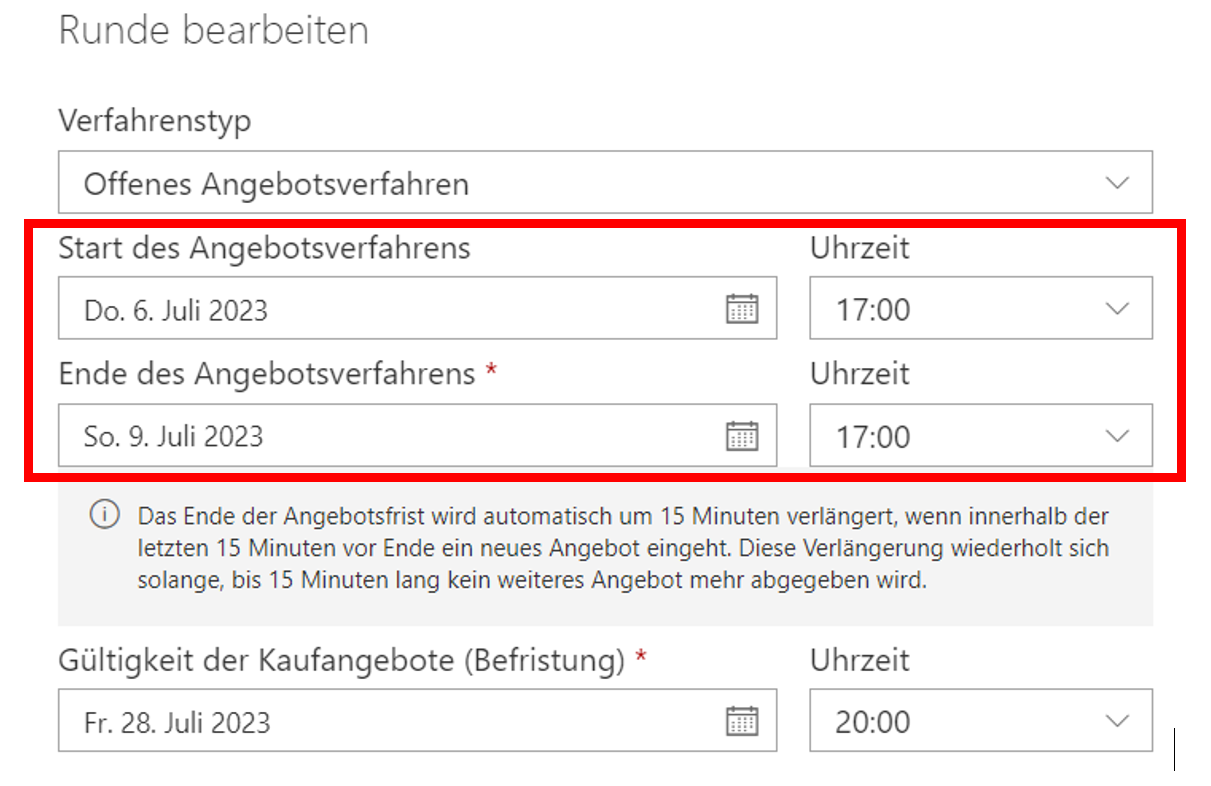This screenshot has height=786, width=1211.
Task: Click the 'Runde bearbeiten' heading
Action: pos(213,31)
